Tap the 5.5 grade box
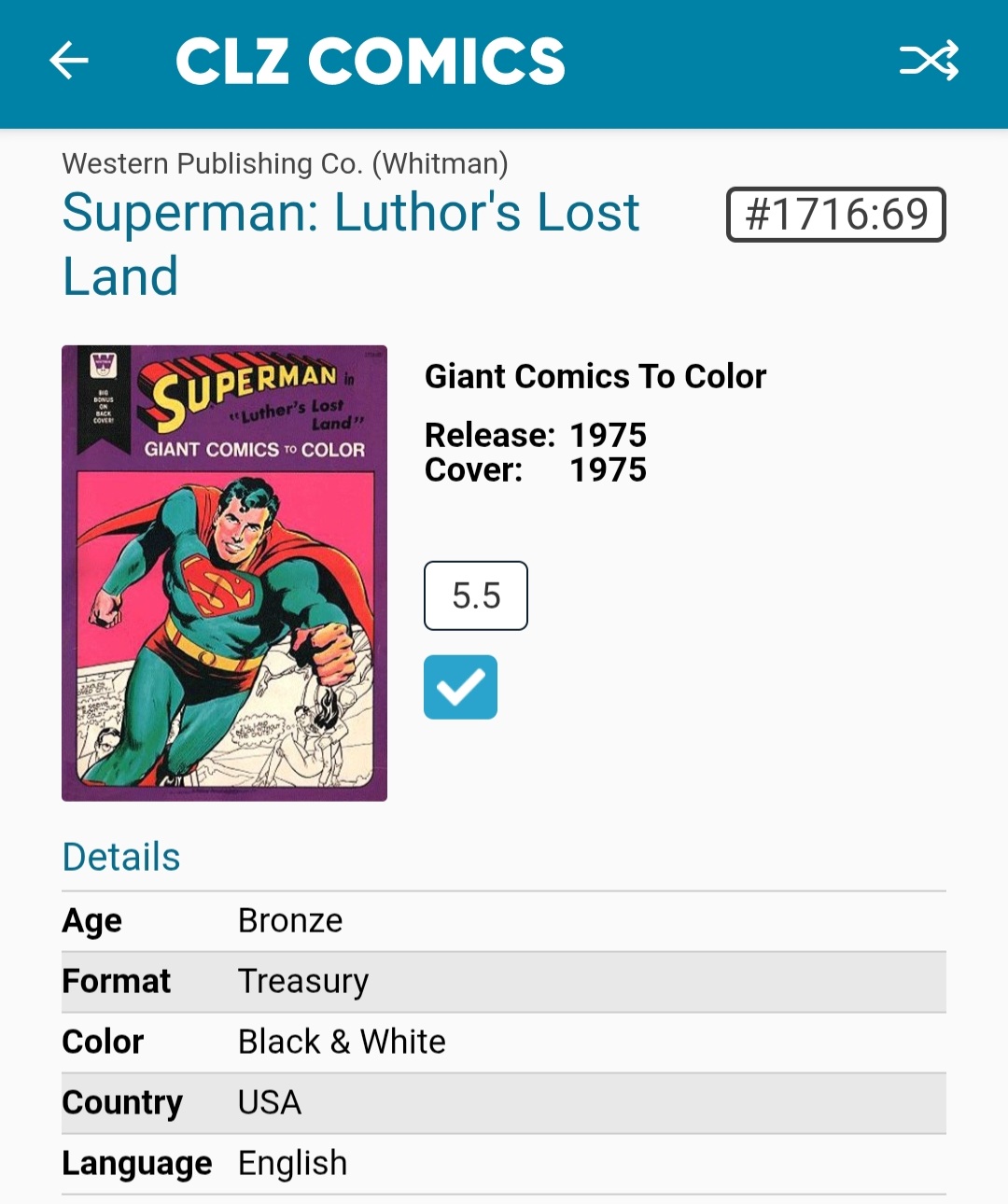This screenshot has height=1204, width=1008. pos(476,595)
